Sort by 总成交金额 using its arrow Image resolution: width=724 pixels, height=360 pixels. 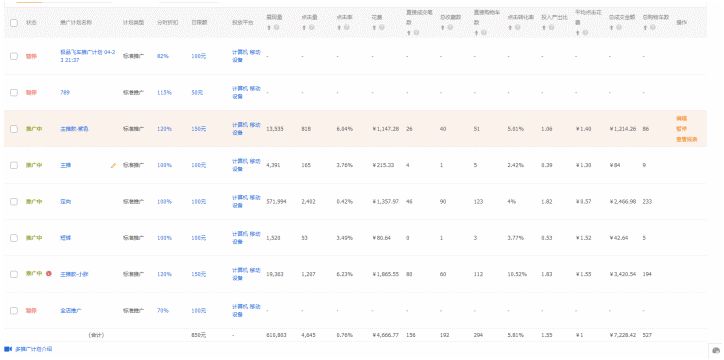(x=611, y=28)
